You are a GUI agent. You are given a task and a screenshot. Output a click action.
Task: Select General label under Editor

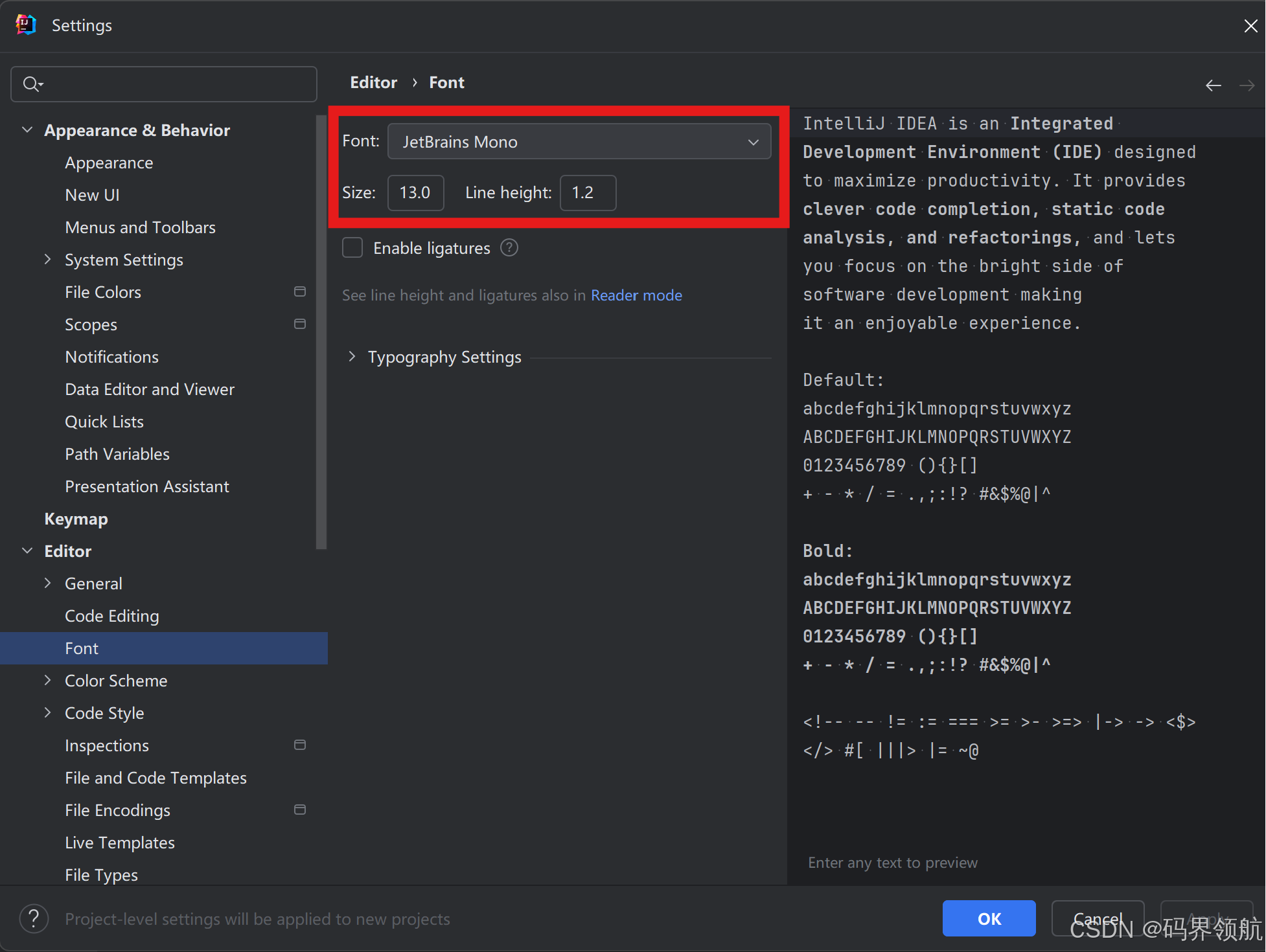93,584
